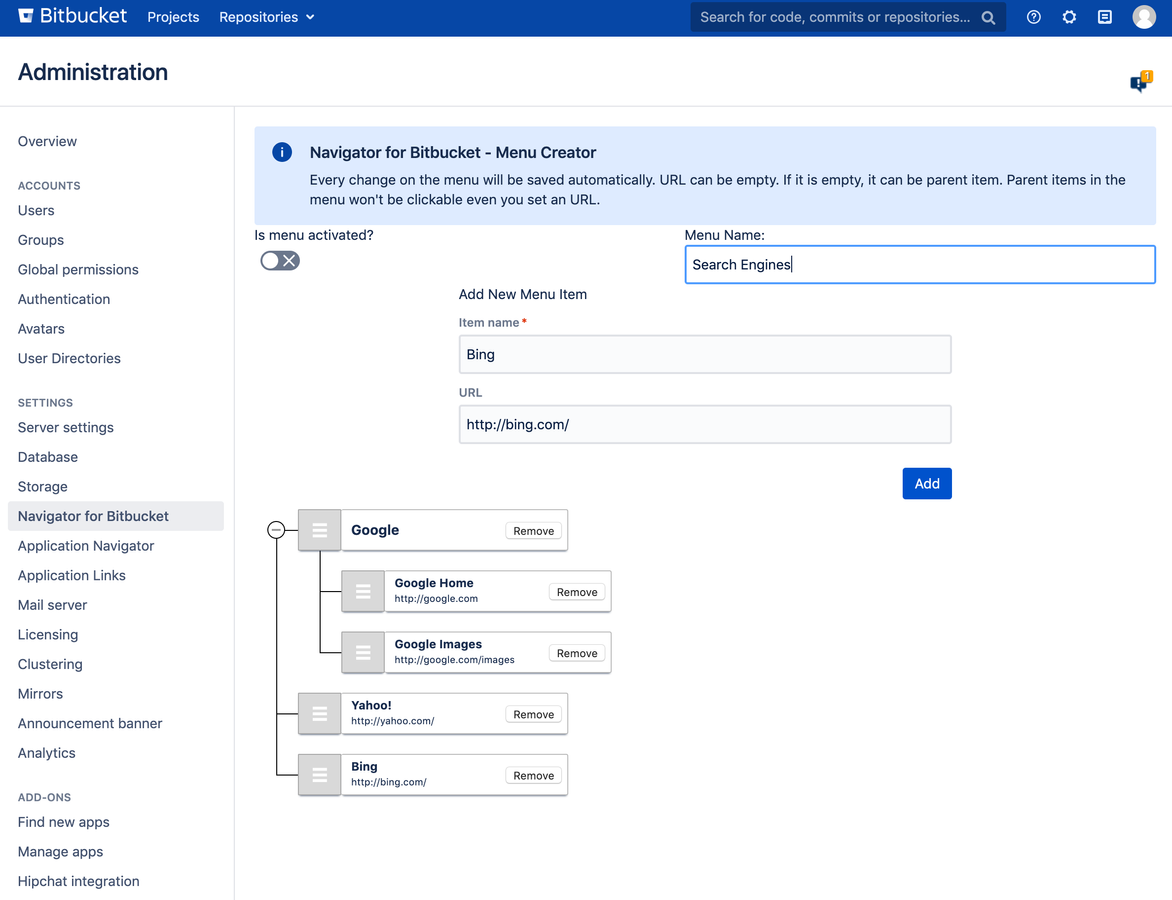Image resolution: width=1172 pixels, height=900 pixels.
Task: Open Global permissions page
Action: point(78,269)
